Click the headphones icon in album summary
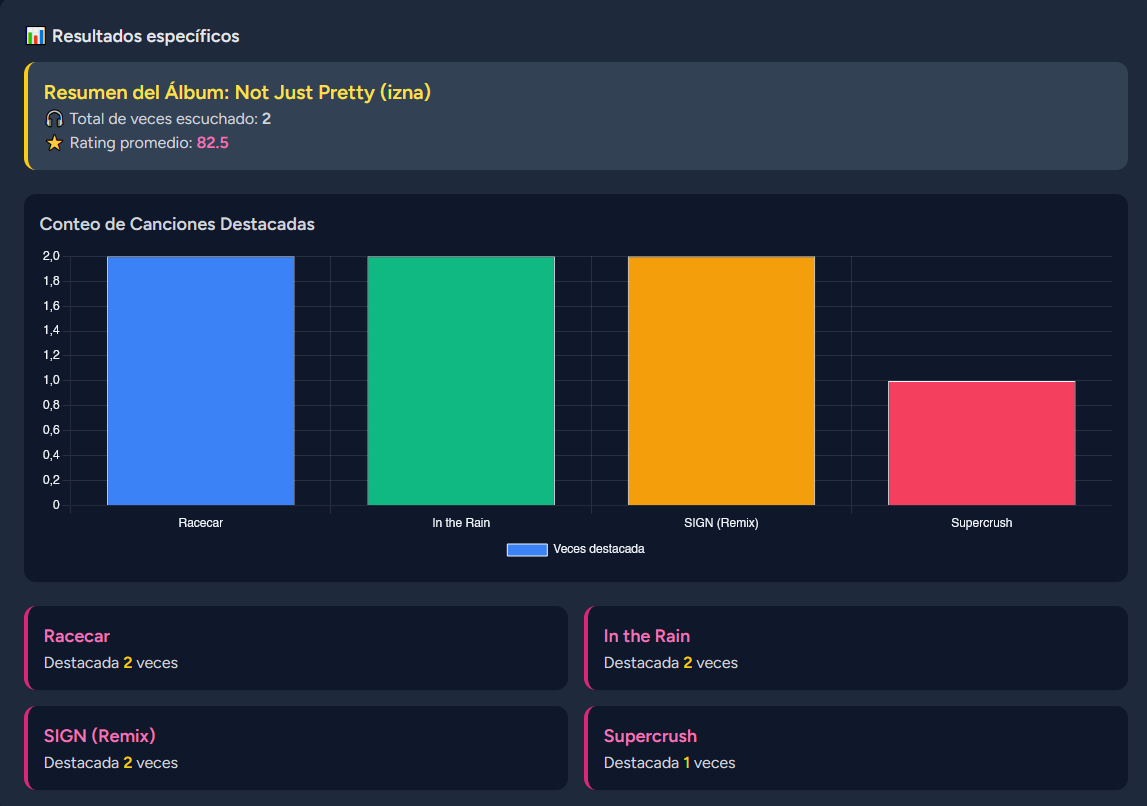The height and width of the screenshot is (806, 1147). [54, 119]
